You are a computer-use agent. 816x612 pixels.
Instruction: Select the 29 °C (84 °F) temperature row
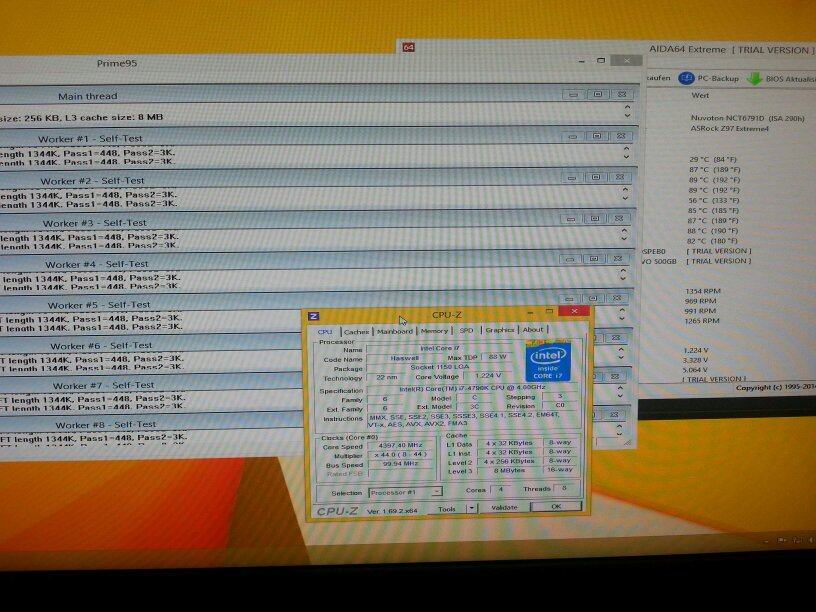click(713, 160)
